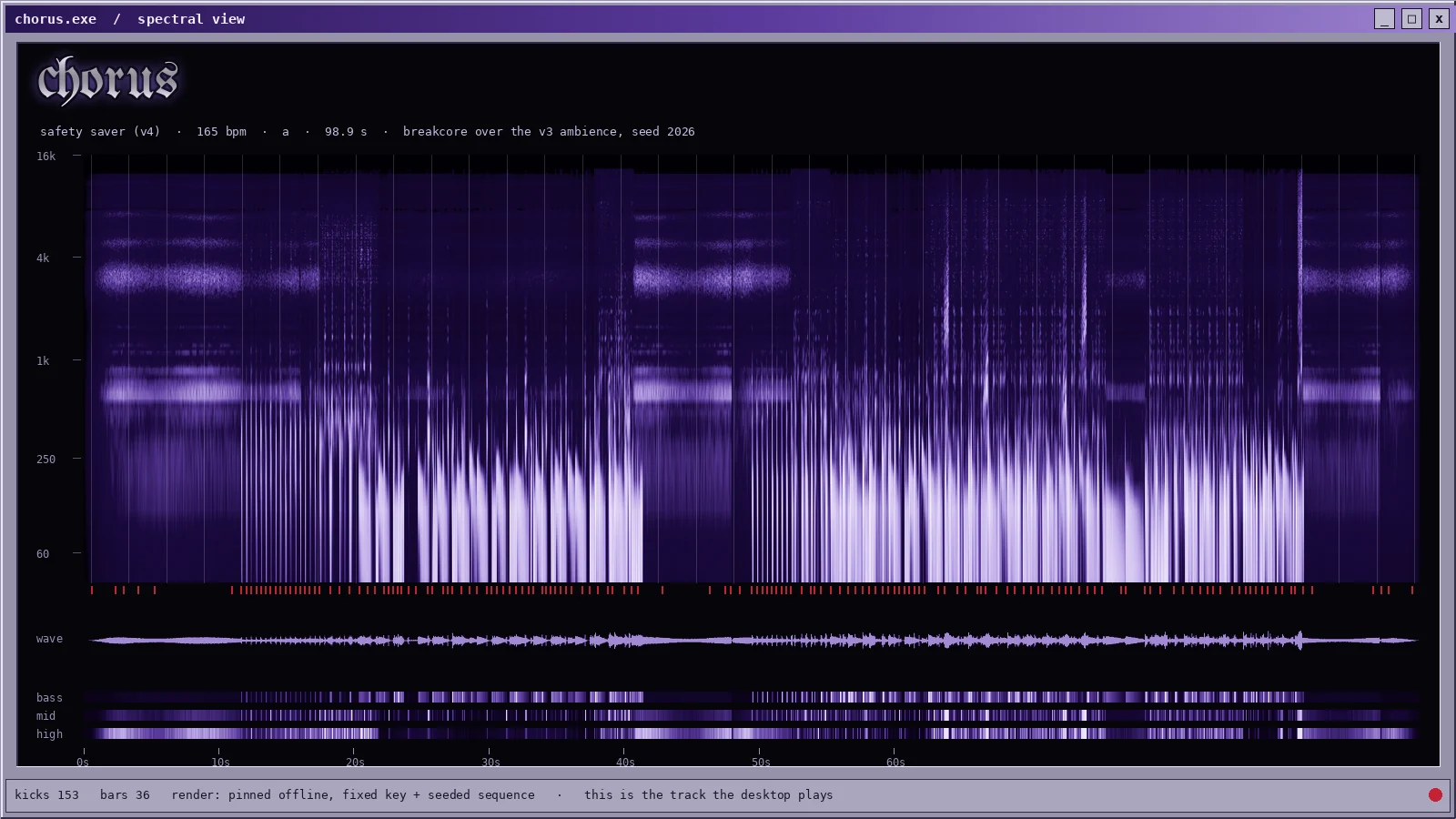Screen dimensions: 1456x819
Task: Click the 4k frequency axis label
Action: pos(43,258)
